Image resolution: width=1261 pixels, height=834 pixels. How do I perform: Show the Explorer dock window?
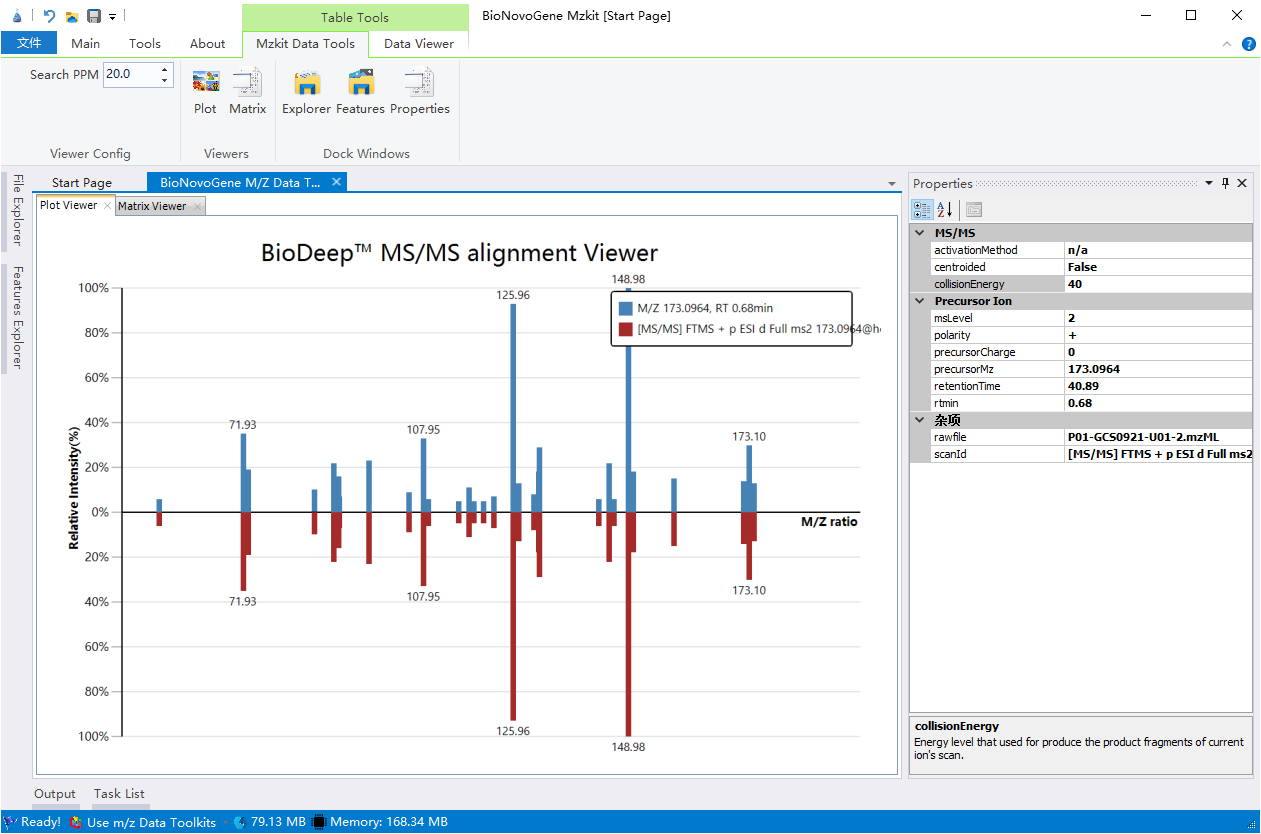coord(306,92)
